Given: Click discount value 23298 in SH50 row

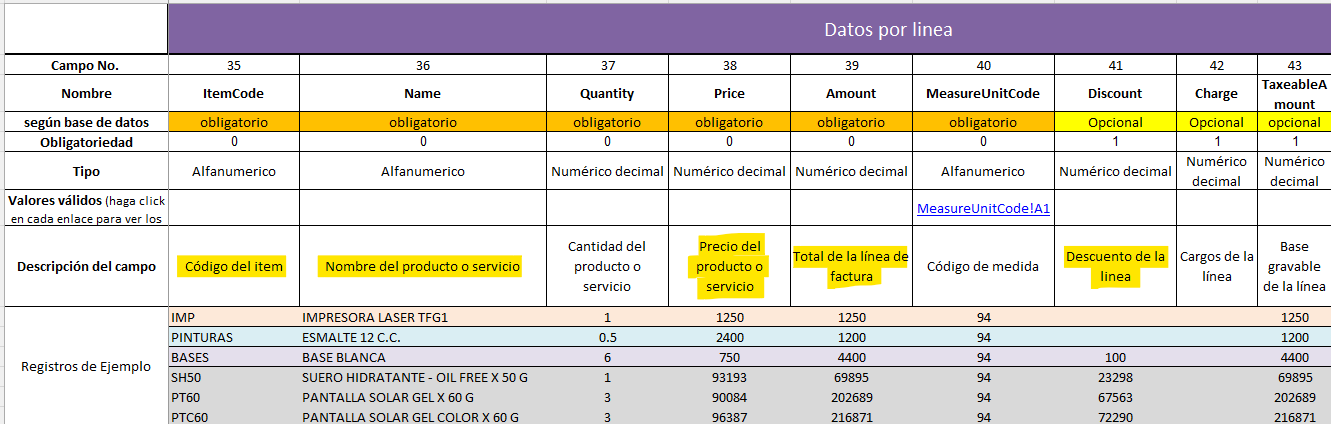Looking at the screenshot, I should tap(1114, 376).
